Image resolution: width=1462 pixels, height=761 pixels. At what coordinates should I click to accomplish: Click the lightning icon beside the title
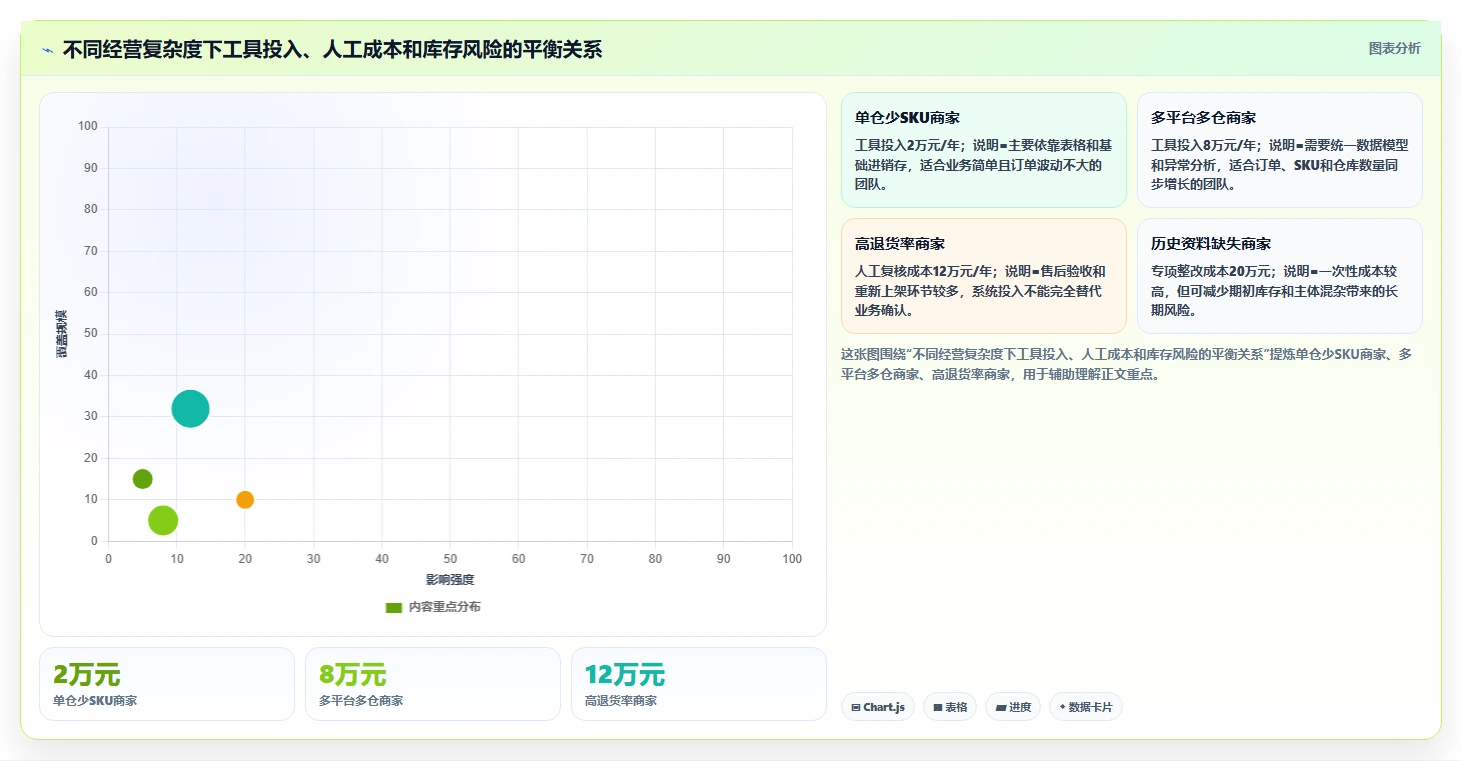coord(48,50)
